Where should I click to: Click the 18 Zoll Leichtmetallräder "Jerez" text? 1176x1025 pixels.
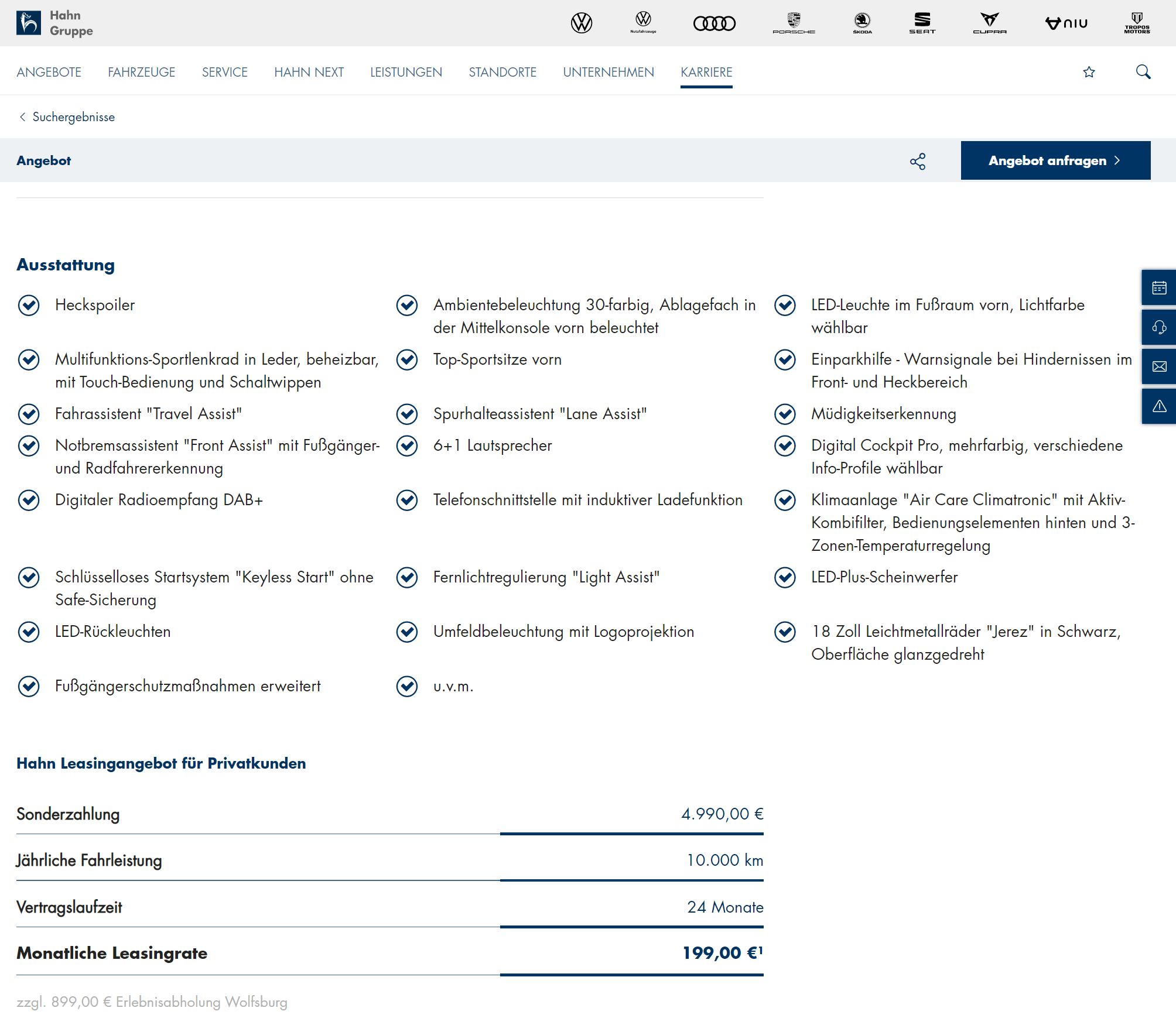tap(966, 643)
